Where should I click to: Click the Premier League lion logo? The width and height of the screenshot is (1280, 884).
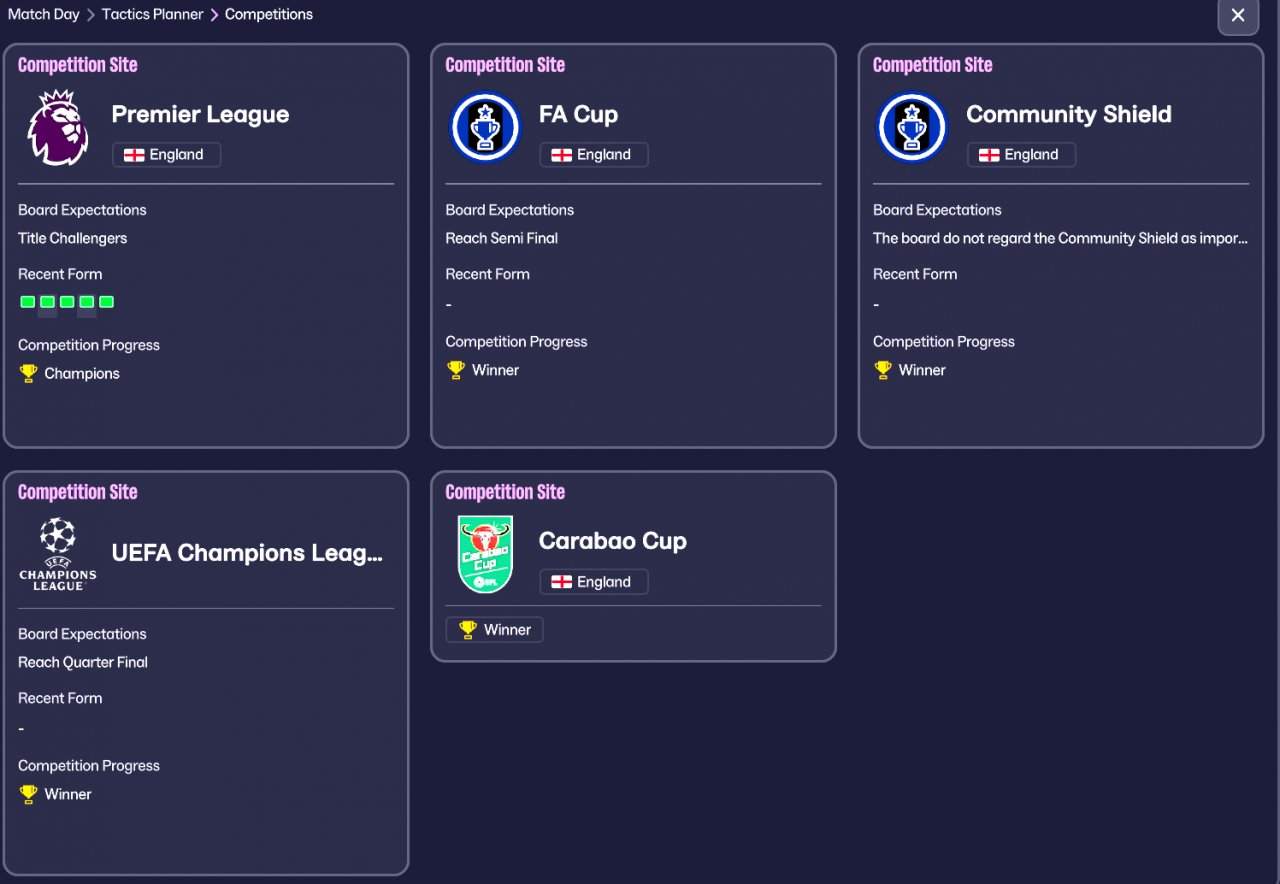58,128
